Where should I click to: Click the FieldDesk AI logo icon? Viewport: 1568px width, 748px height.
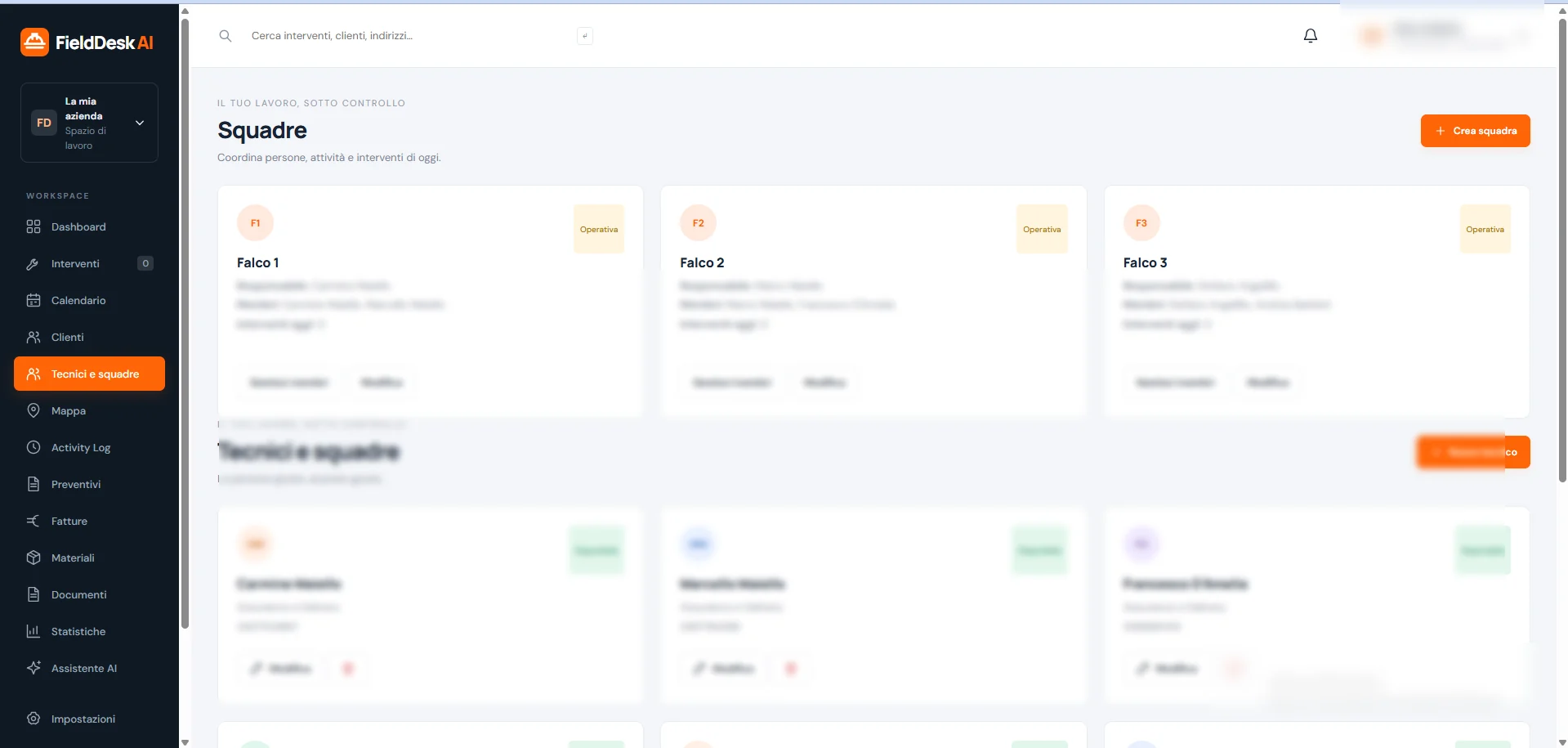pos(34,43)
